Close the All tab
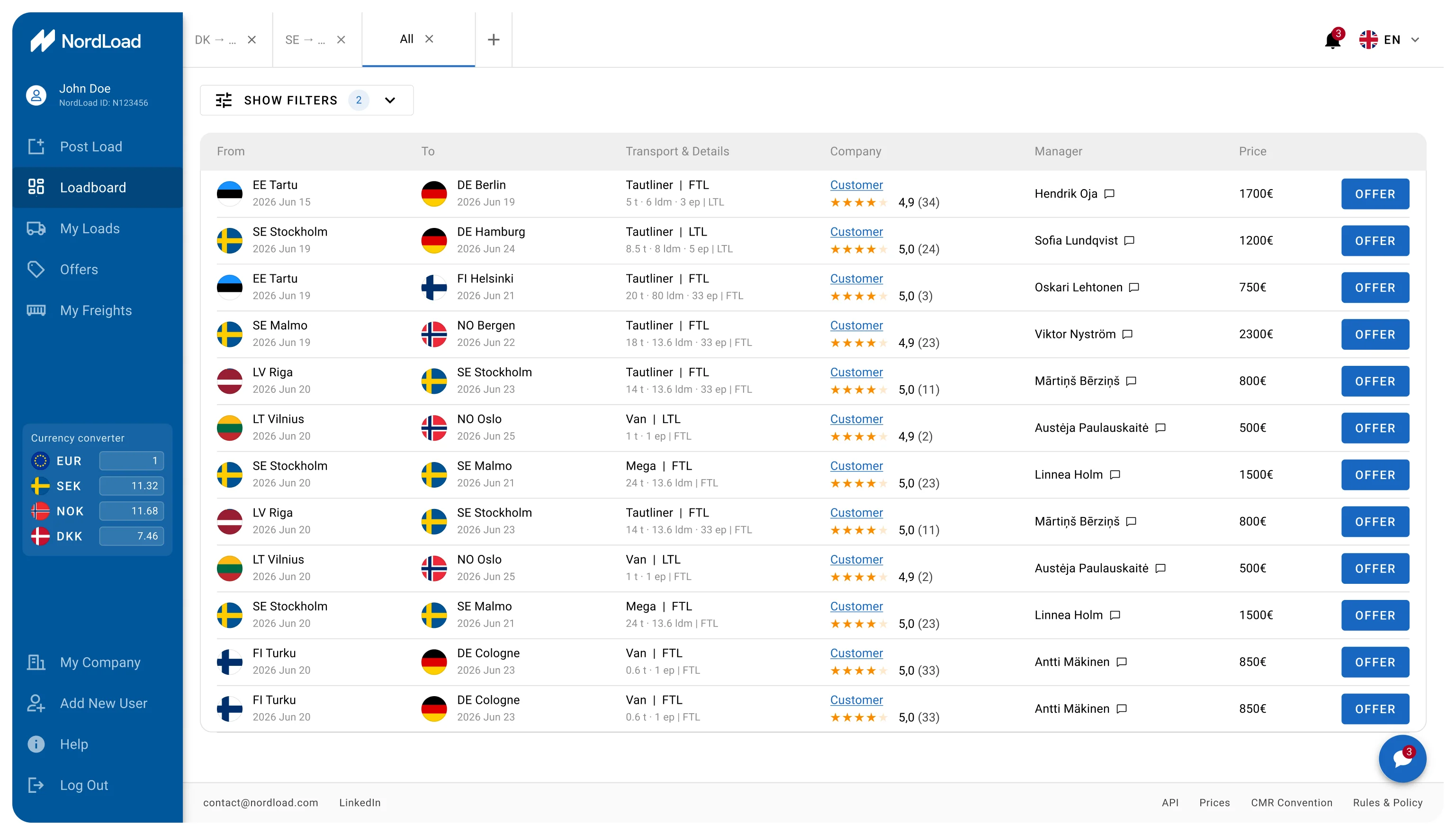1456x835 pixels. point(429,39)
